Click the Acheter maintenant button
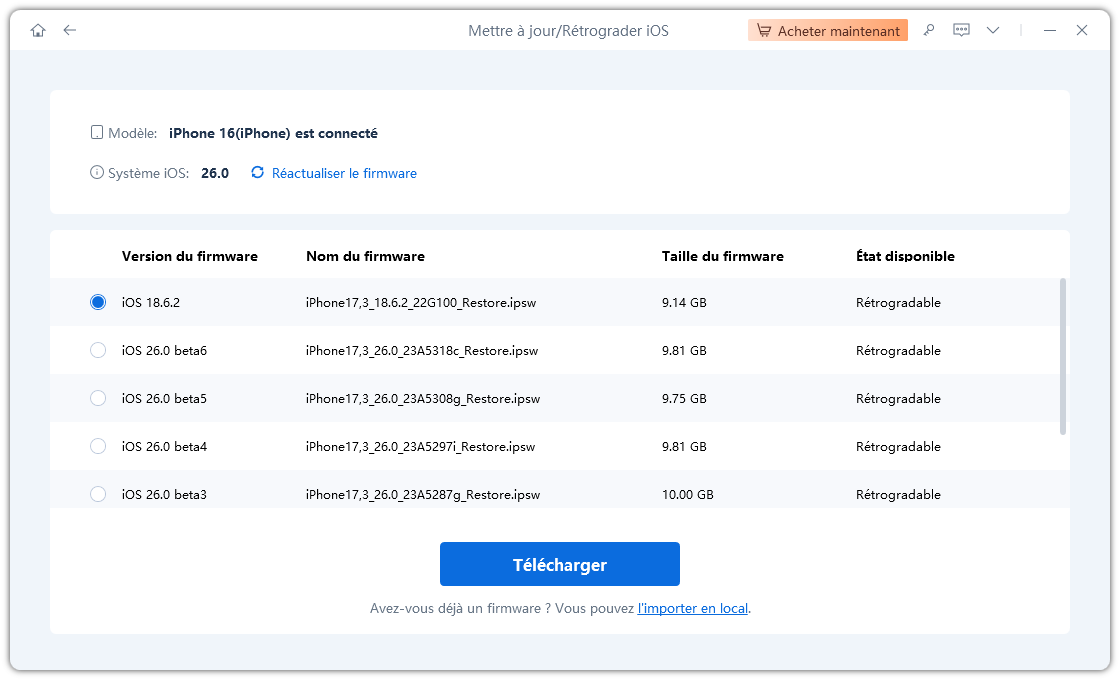 [828, 31]
